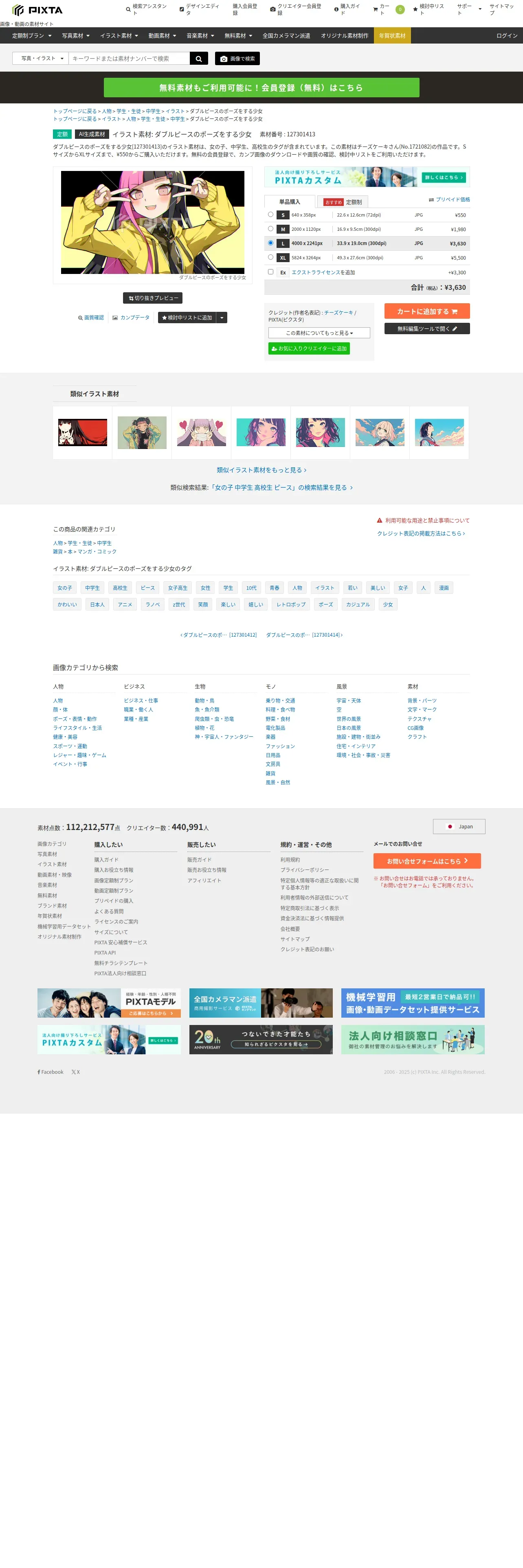
Task: Check the エクストラライセンスを追加 option
Action: 271,272
